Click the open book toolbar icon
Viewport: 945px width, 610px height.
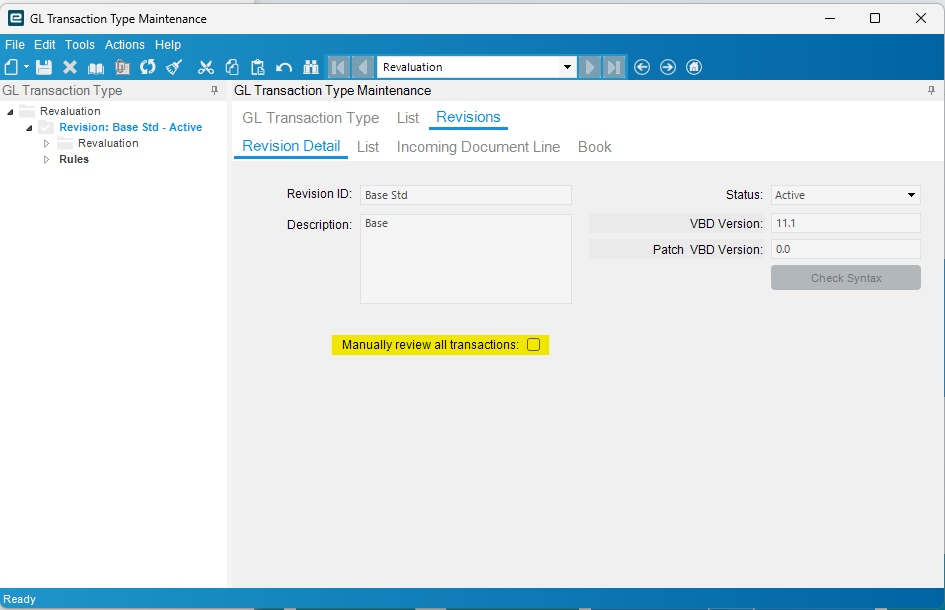(96, 68)
